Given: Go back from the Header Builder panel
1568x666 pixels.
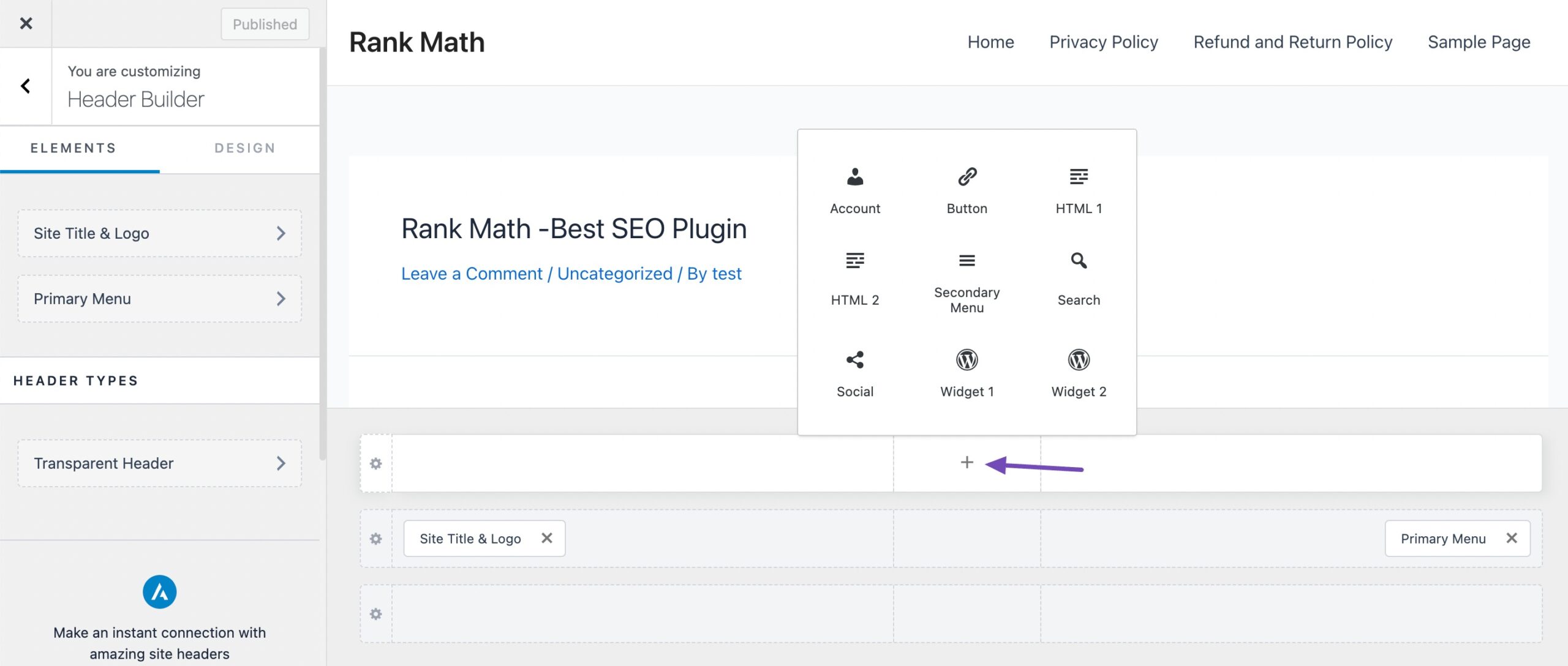Looking at the screenshot, I should click(x=26, y=86).
